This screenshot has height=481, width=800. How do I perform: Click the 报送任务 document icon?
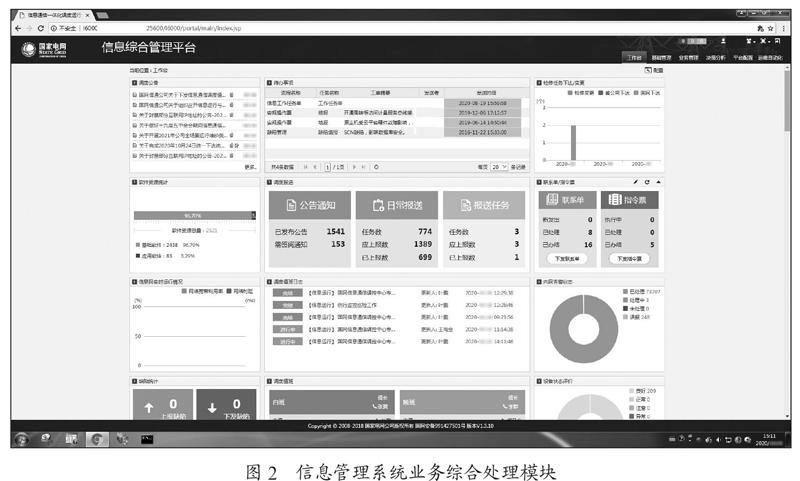[465, 205]
